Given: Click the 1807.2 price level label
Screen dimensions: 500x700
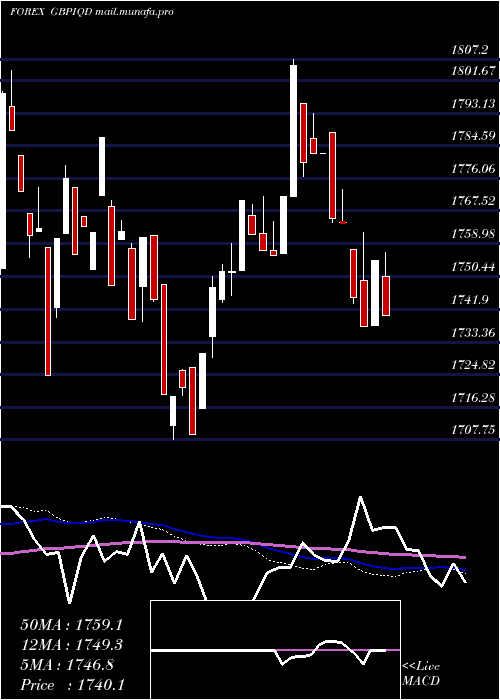Looking at the screenshot, I should [x=469, y=50].
